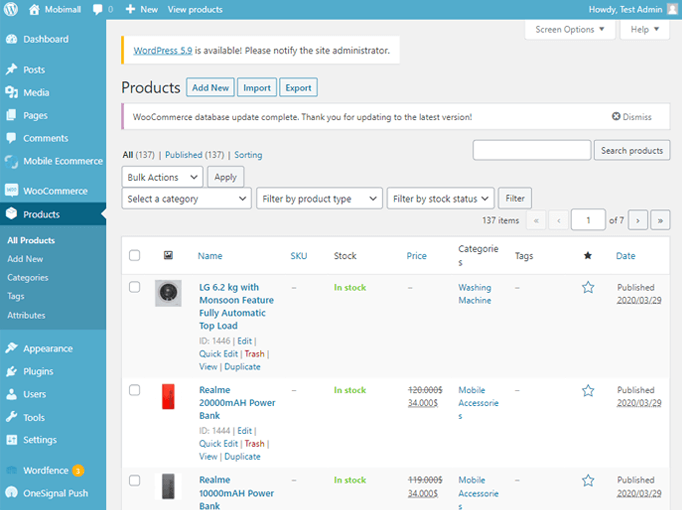Open Test Admin avatar icon

[673, 10]
